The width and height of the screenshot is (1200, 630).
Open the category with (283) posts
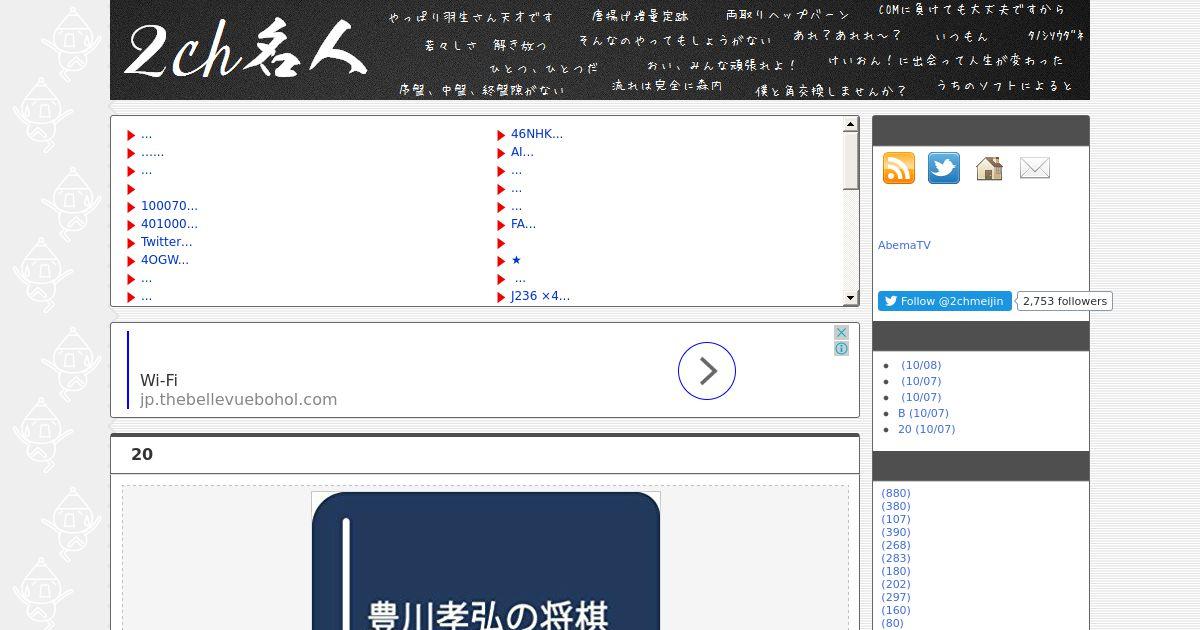(x=896, y=558)
